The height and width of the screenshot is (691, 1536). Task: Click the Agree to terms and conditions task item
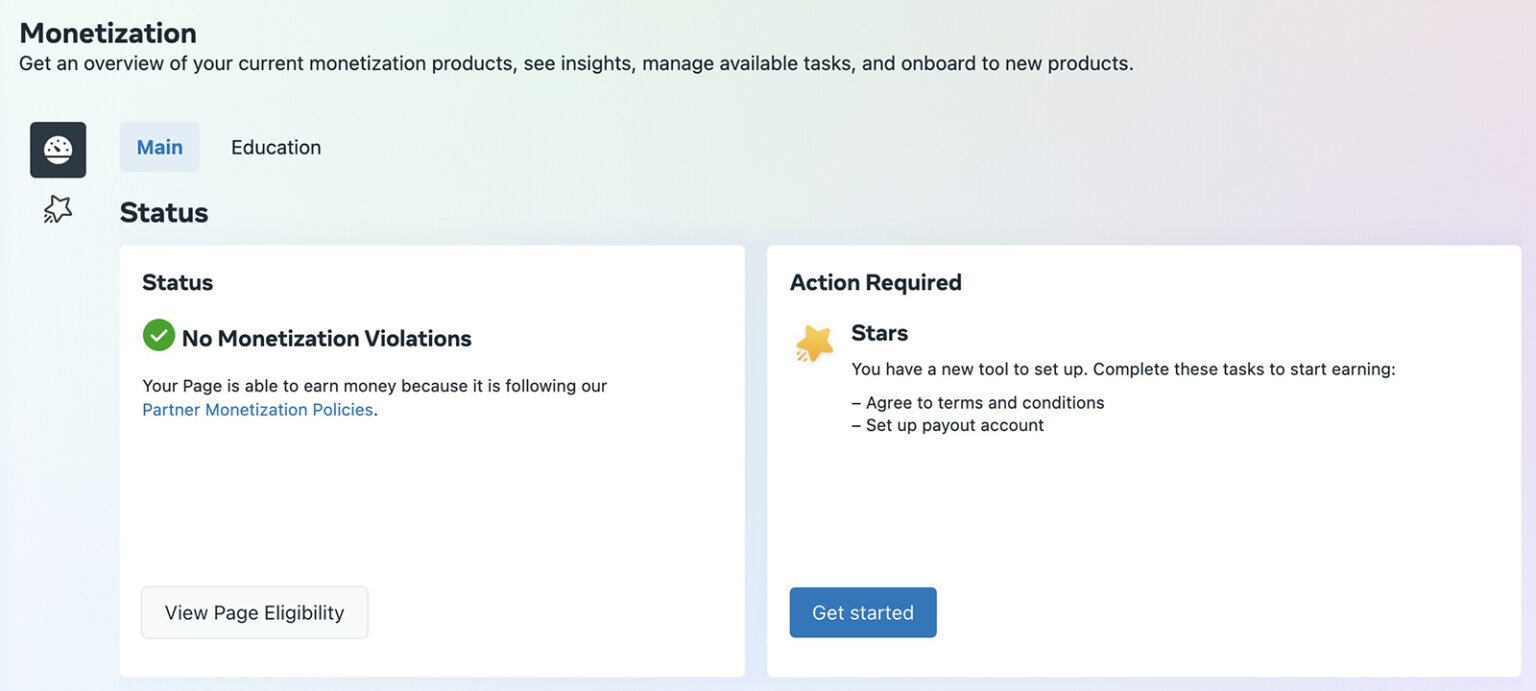click(x=978, y=402)
